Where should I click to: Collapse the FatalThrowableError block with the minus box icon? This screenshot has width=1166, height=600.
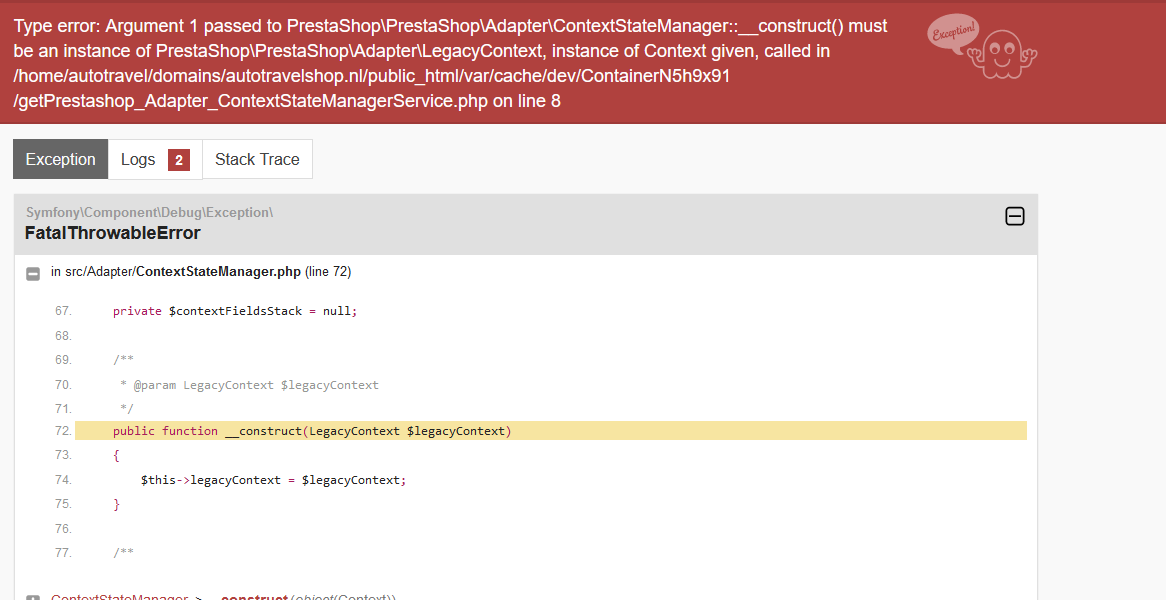tap(1014, 216)
